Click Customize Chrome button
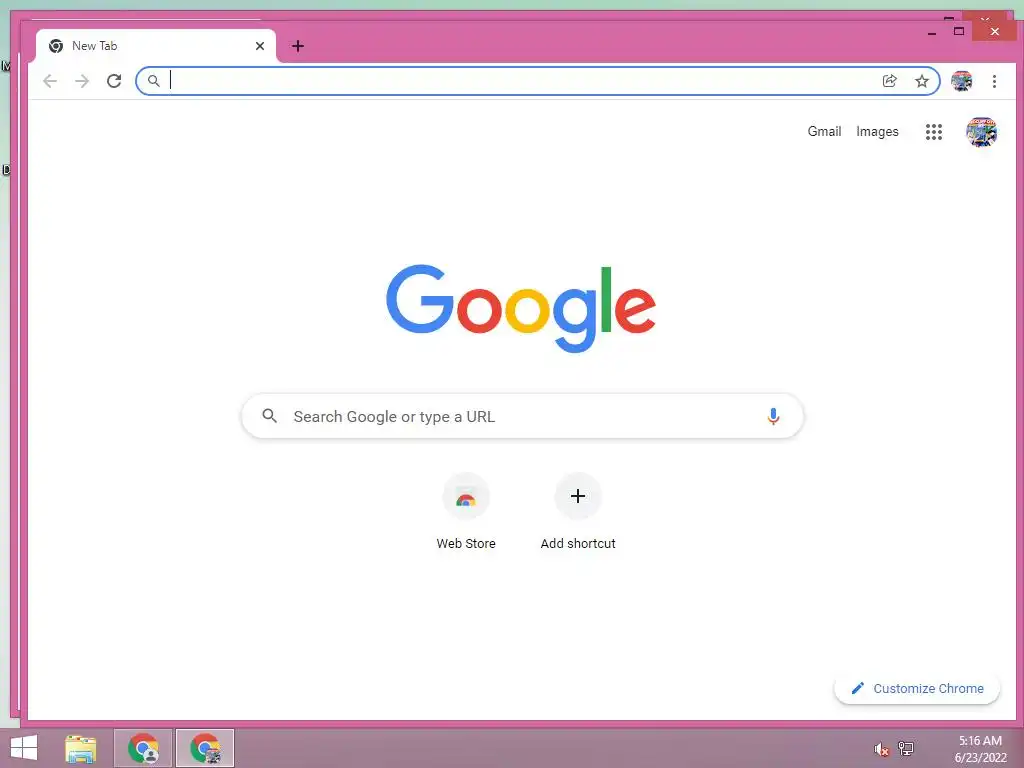1024x768 pixels. (x=917, y=688)
